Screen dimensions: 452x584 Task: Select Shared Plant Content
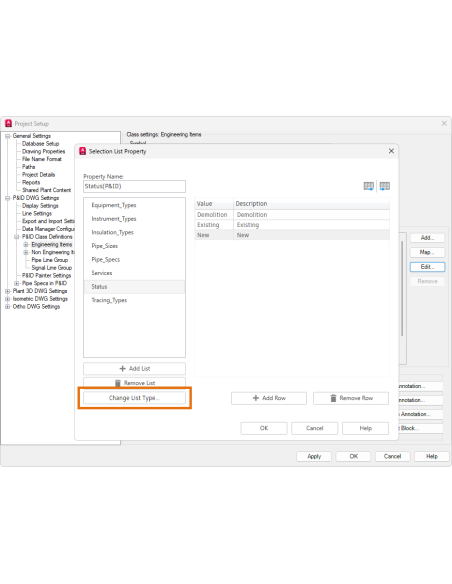click(47, 190)
